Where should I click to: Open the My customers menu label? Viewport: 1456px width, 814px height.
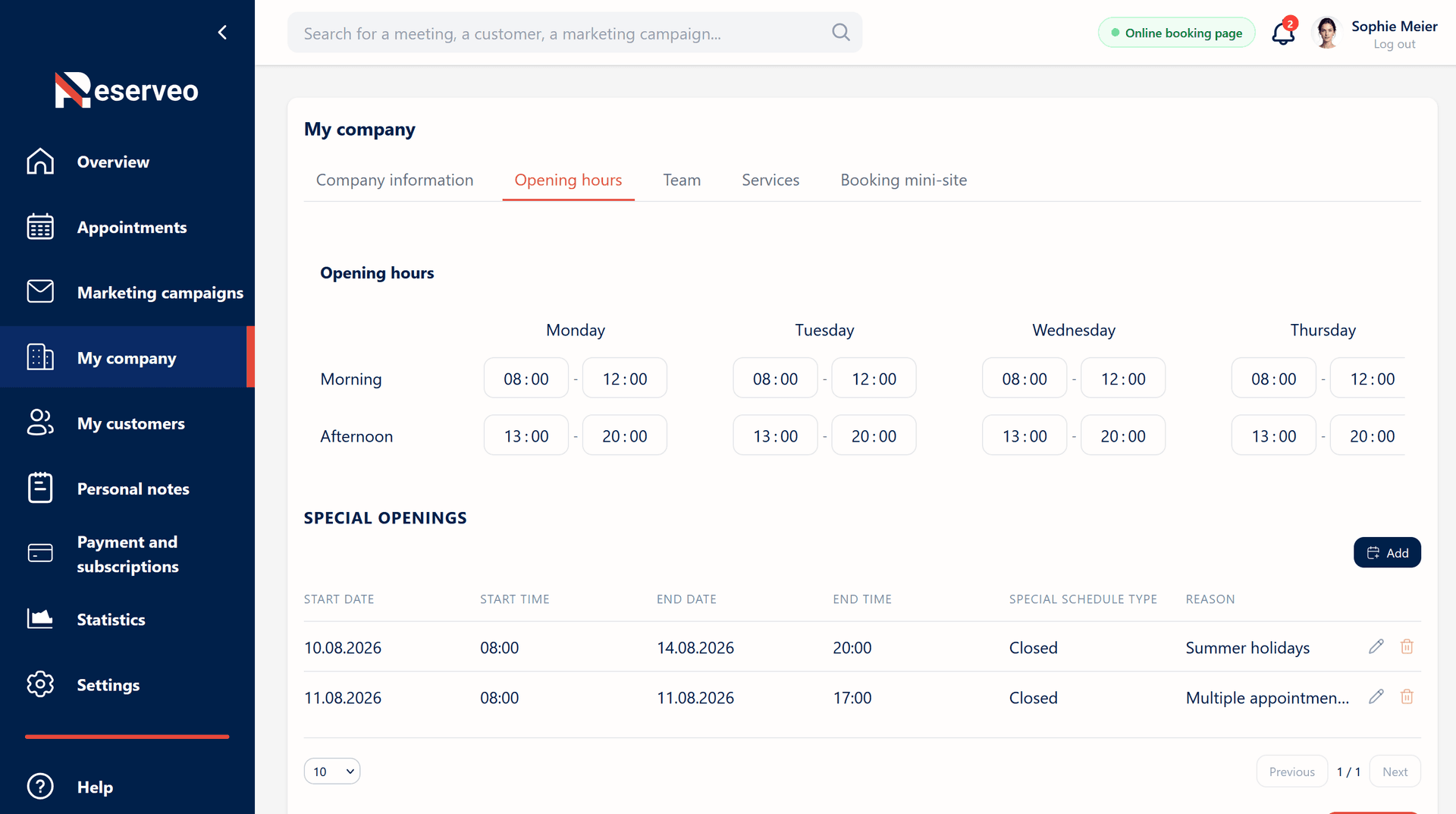click(x=130, y=424)
